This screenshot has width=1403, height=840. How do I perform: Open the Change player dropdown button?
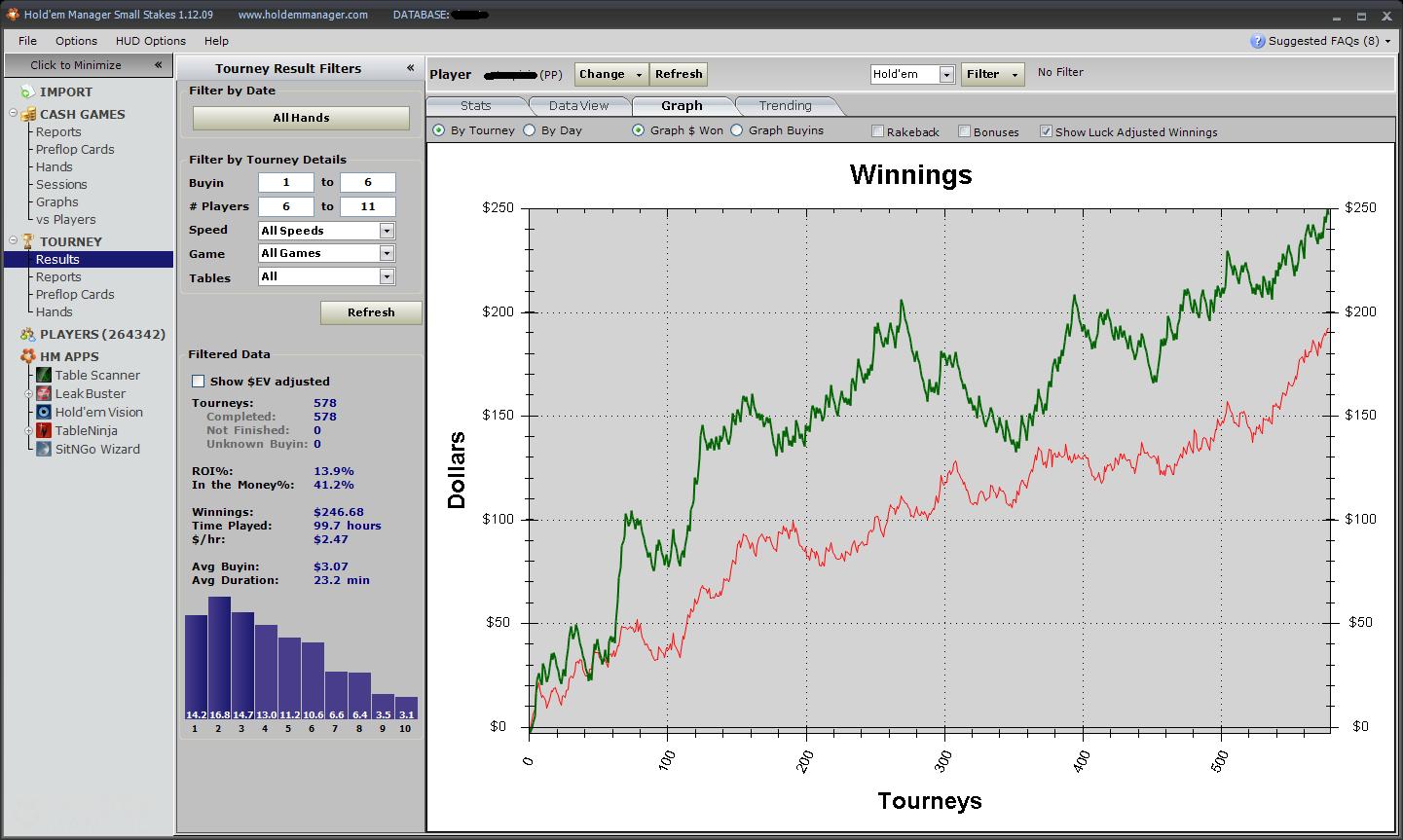pyautogui.click(x=610, y=74)
